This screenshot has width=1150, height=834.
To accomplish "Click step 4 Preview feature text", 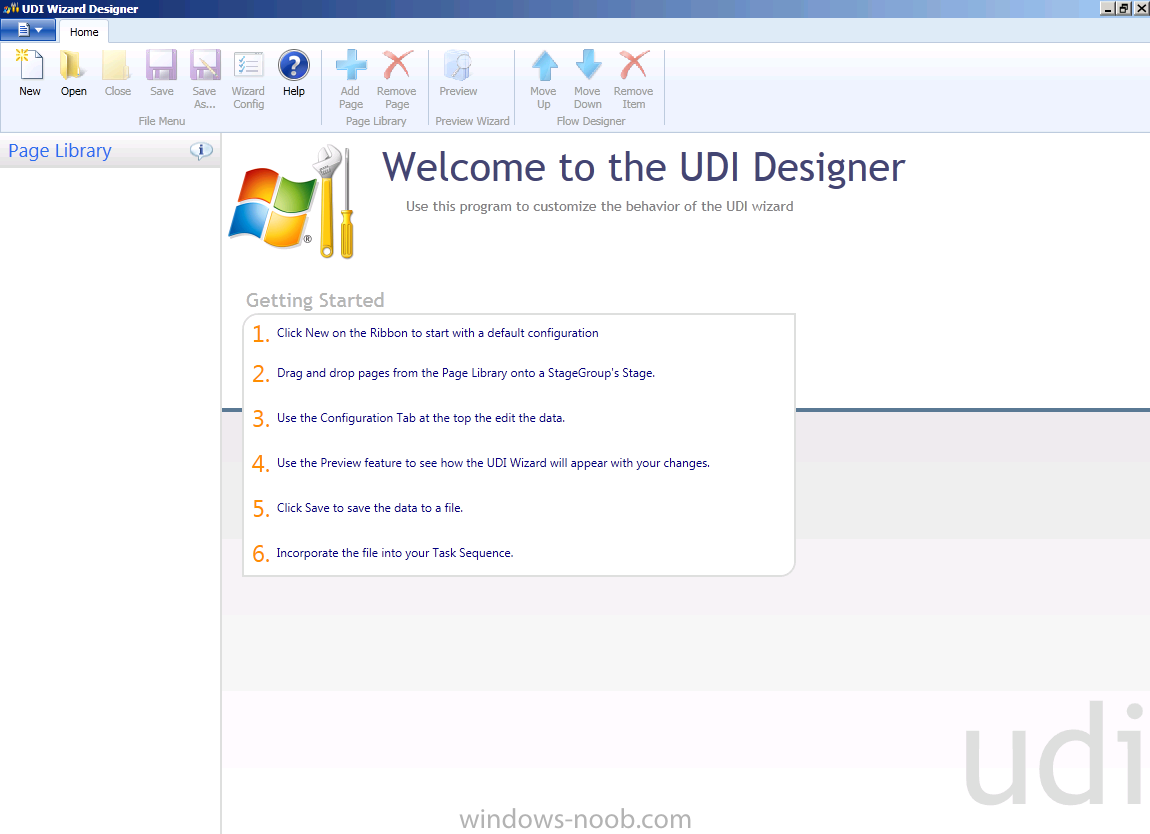I will 494,463.
